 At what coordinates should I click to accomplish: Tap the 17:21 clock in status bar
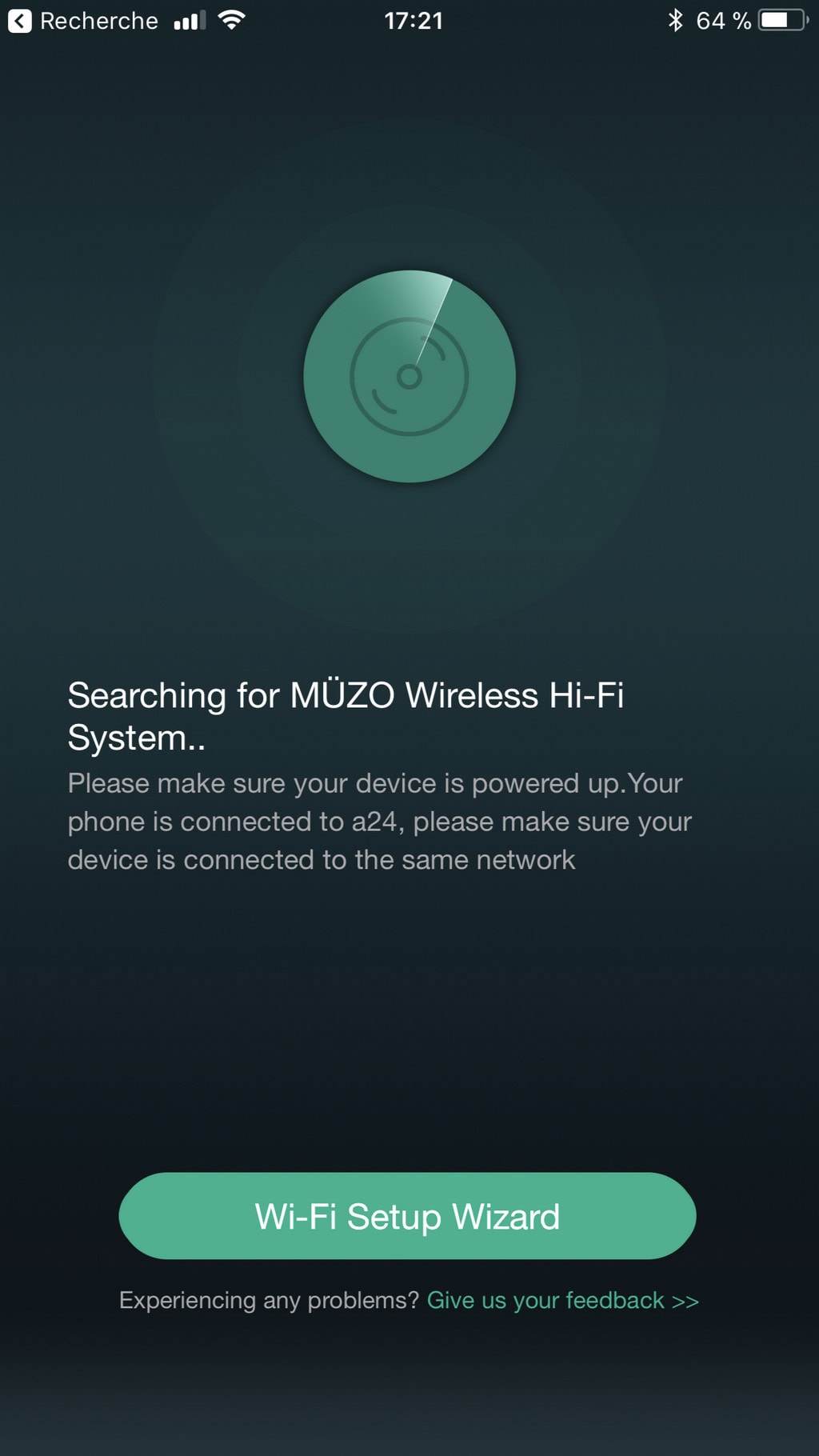tap(413, 21)
